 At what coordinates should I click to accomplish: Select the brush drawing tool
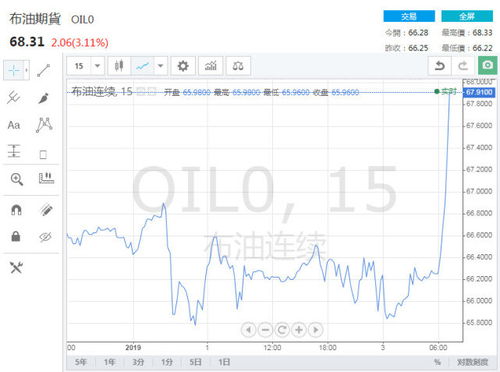coord(44,98)
